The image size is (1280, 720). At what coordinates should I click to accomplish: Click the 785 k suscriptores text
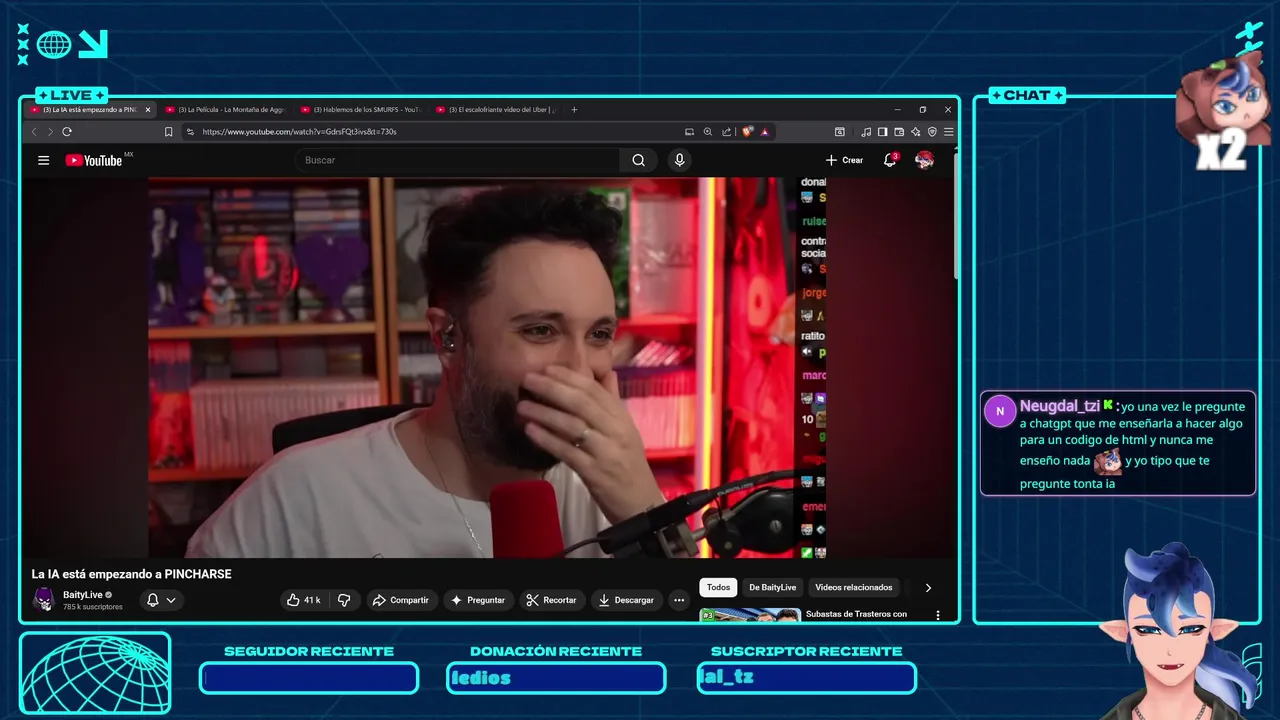pyautogui.click(x=92, y=607)
